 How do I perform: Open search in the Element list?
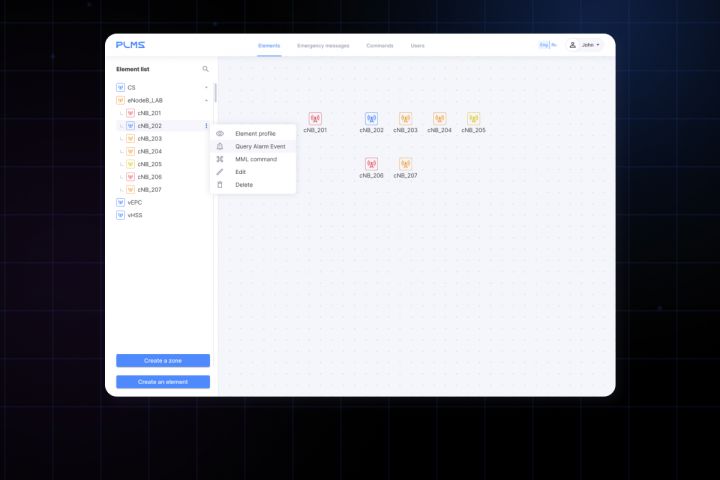[205, 69]
